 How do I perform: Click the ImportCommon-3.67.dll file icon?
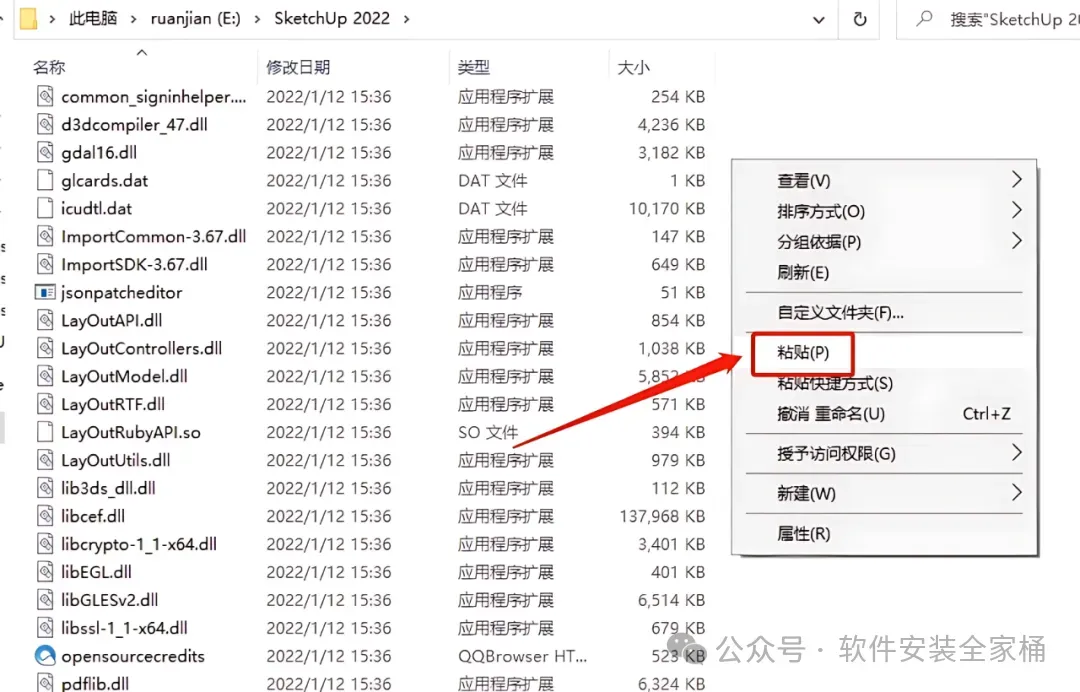(x=45, y=236)
